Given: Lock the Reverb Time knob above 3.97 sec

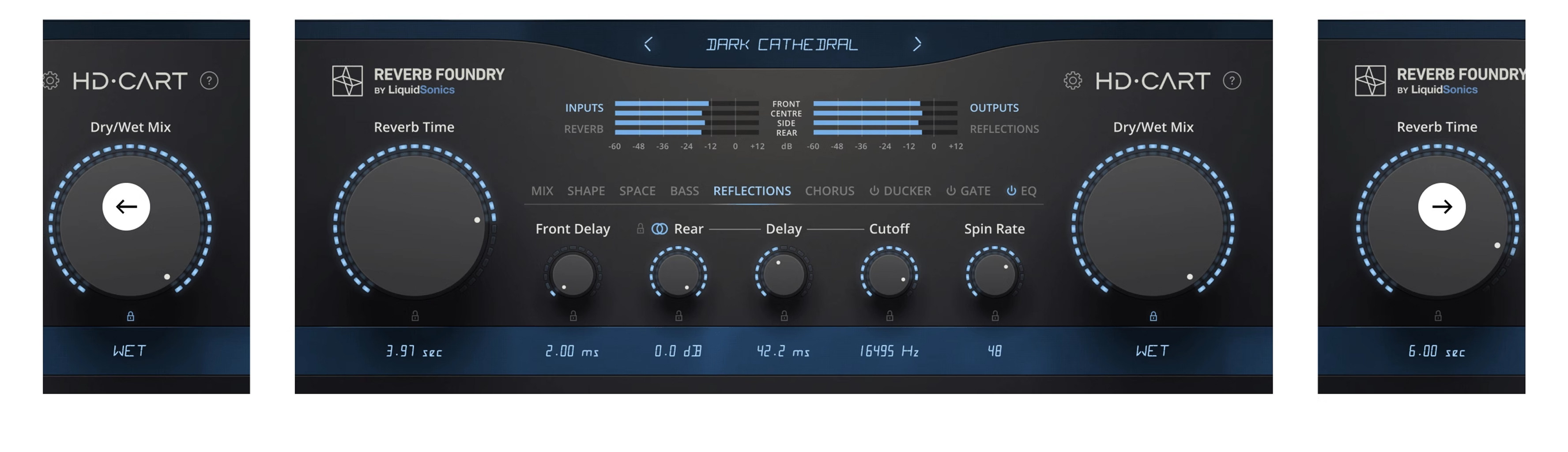Looking at the screenshot, I should pos(415,315).
